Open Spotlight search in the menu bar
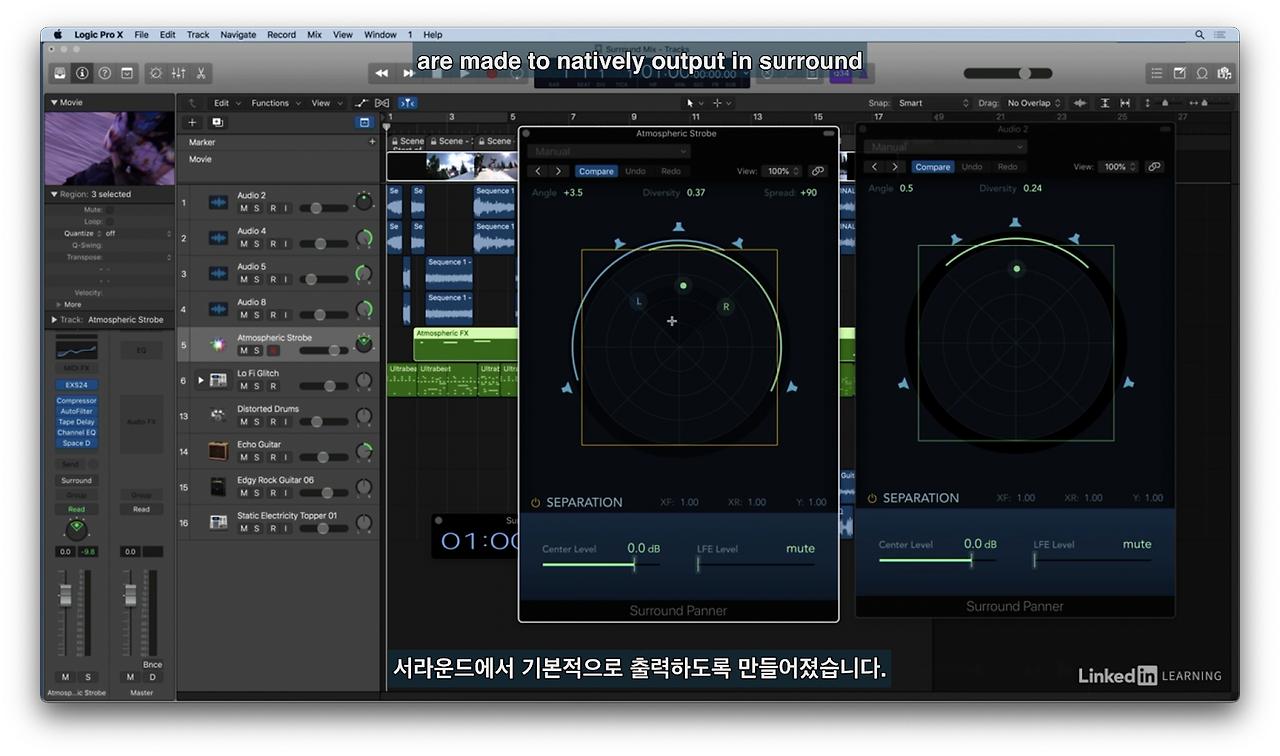Screen dimensions: 1280x756 [x=1200, y=35]
